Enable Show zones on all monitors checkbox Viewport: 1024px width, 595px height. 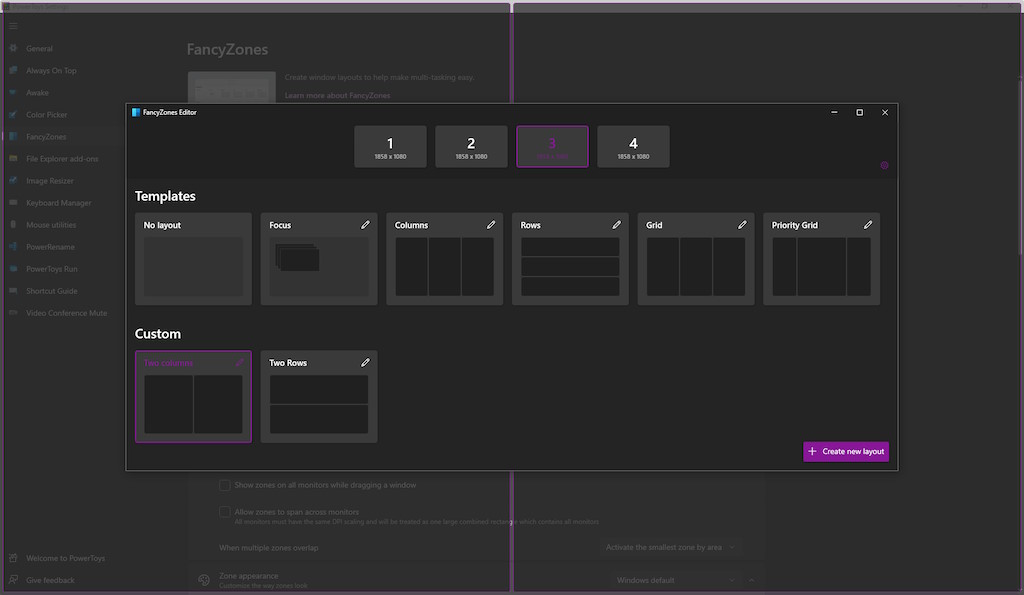[225, 485]
